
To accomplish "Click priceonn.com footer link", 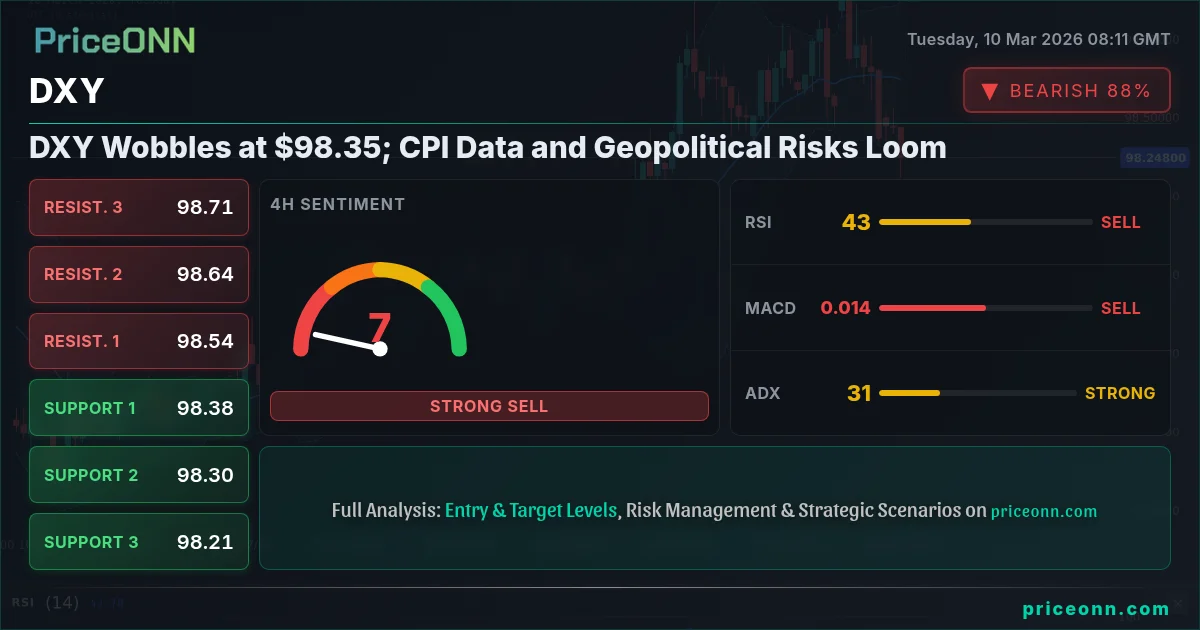I will click(1096, 608).
